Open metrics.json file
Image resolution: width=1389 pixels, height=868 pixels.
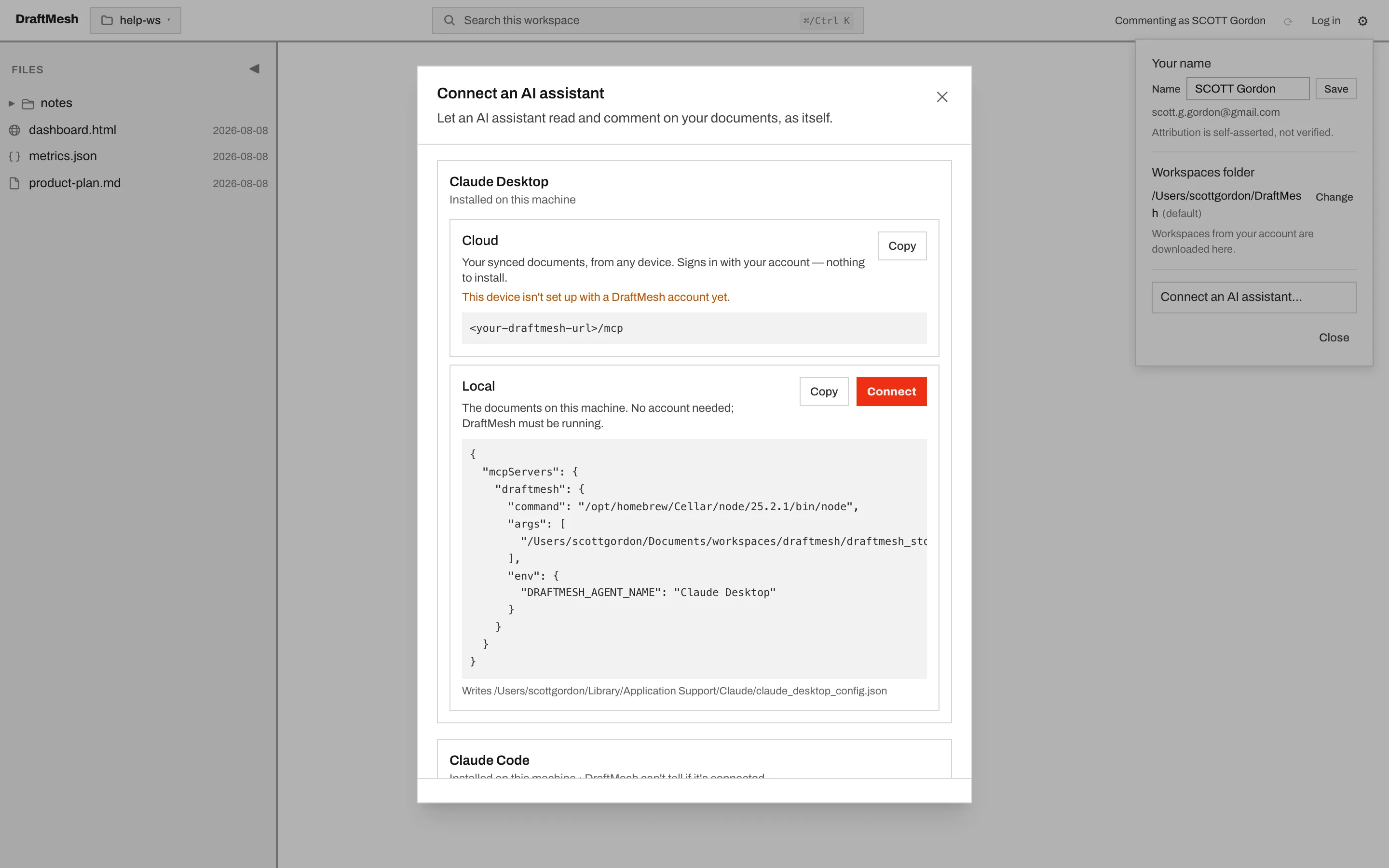(x=138, y=156)
